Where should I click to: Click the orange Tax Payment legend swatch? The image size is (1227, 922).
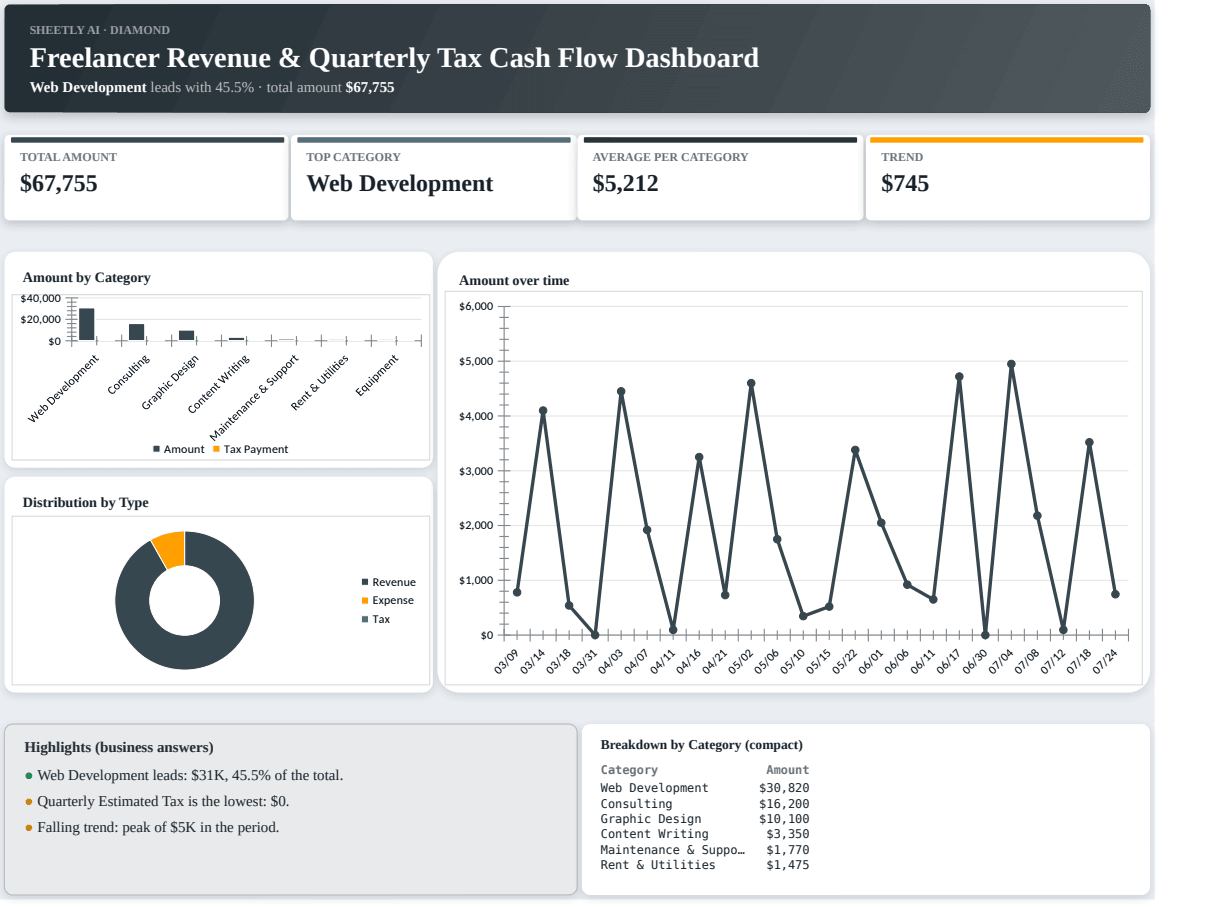coord(216,449)
